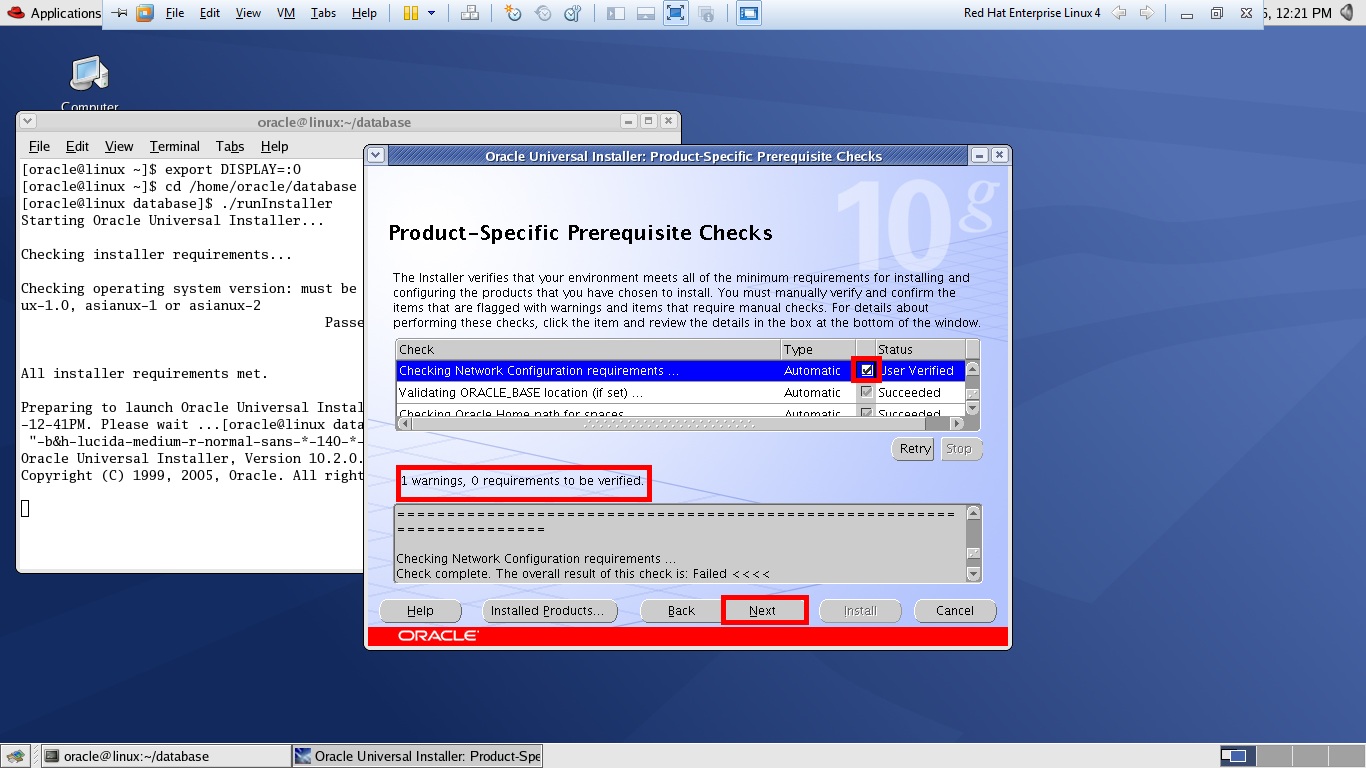The width and height of the screenshot is (1366, 768).
Task: Click the Unity mode toolbar icon
Action: click(706, 13)
